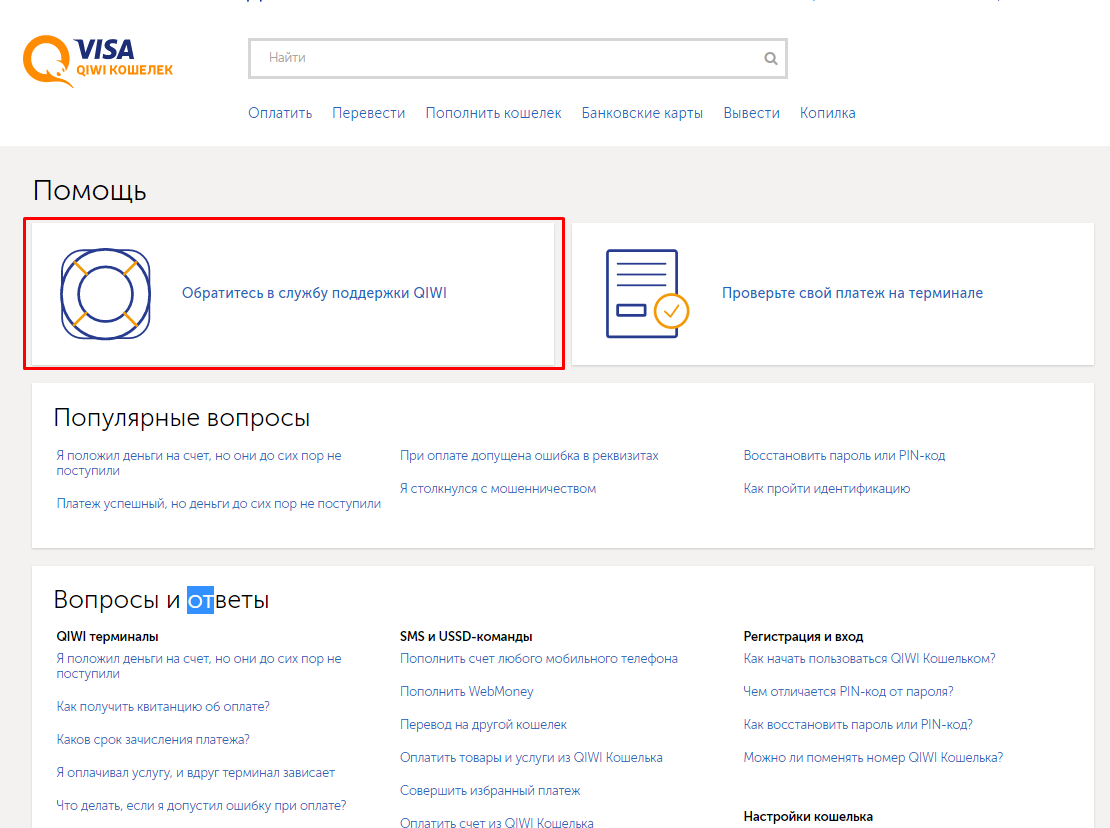Click the Настройки кошелька heading
The height and width of the screenshot is (828, 1110).
pos(808,817)
